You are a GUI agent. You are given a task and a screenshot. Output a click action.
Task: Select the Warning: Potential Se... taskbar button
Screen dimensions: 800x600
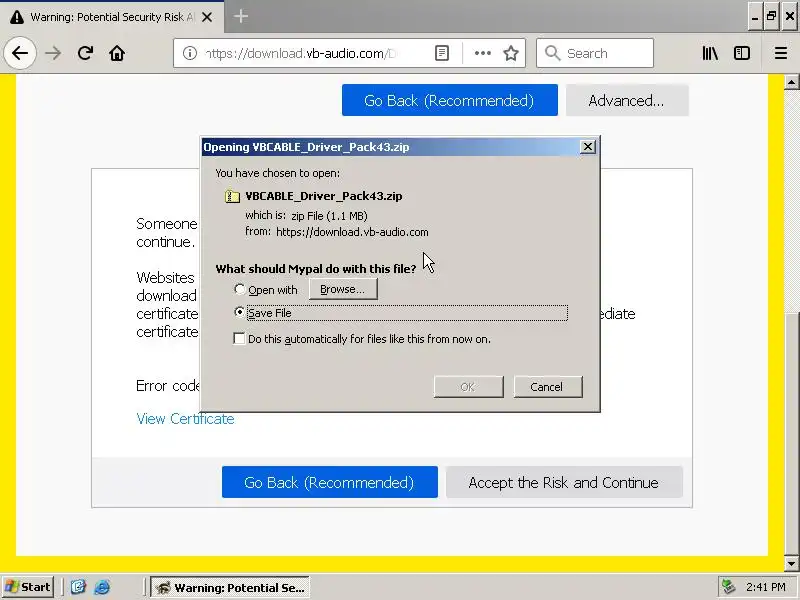coord(230,587)
